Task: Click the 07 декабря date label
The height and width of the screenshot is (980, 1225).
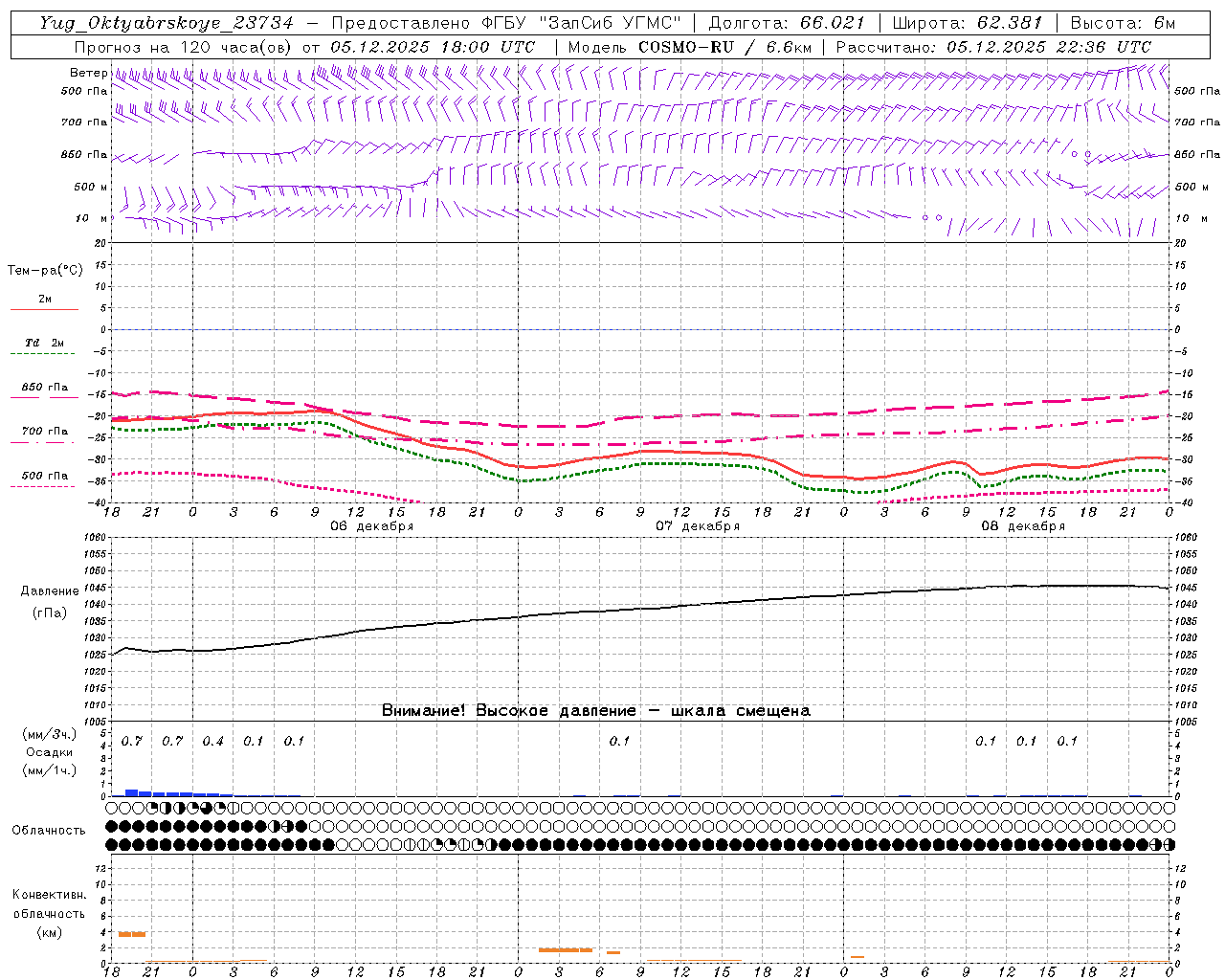Action: click(698, 526)
